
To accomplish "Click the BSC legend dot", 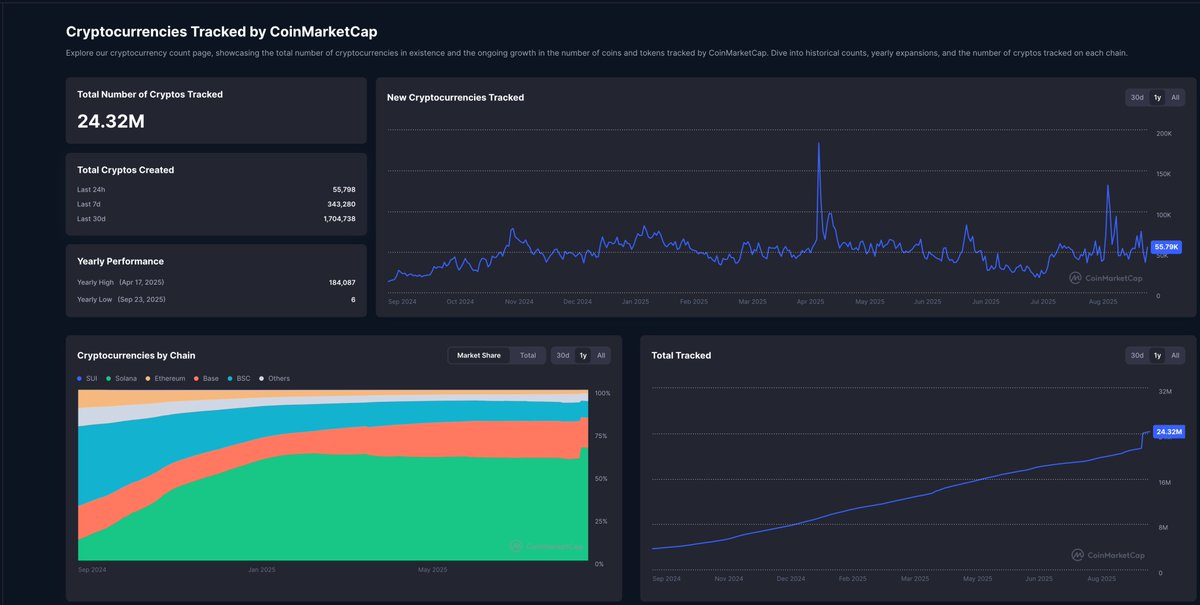I will click(x=230, y=378).
